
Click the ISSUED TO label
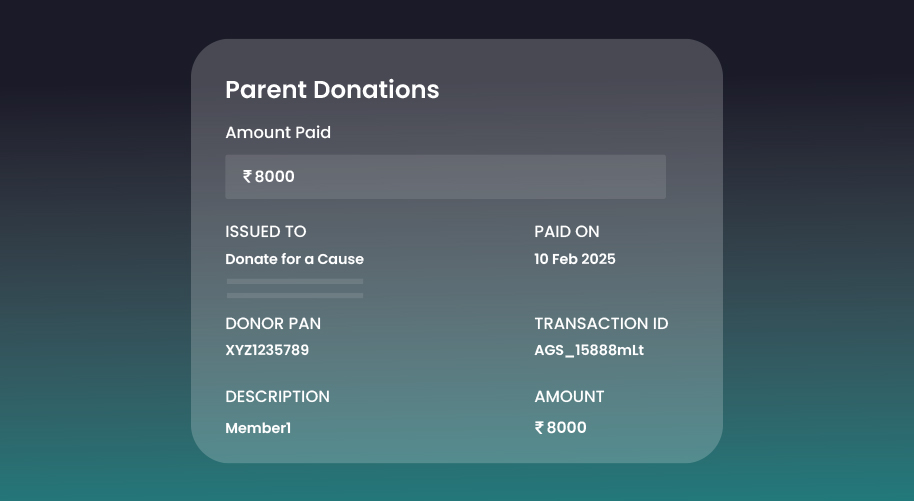pos(266,232)
